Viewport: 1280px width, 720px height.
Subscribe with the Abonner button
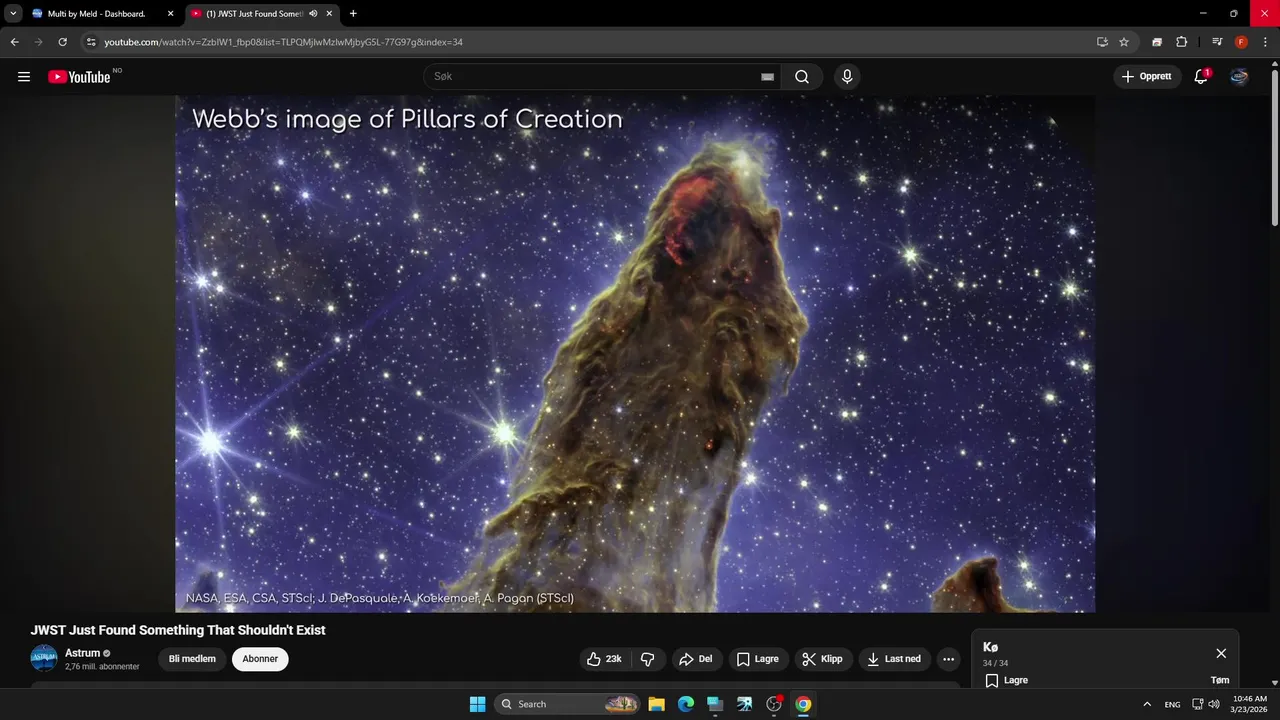pyautogui.click(x=260, y=659)
